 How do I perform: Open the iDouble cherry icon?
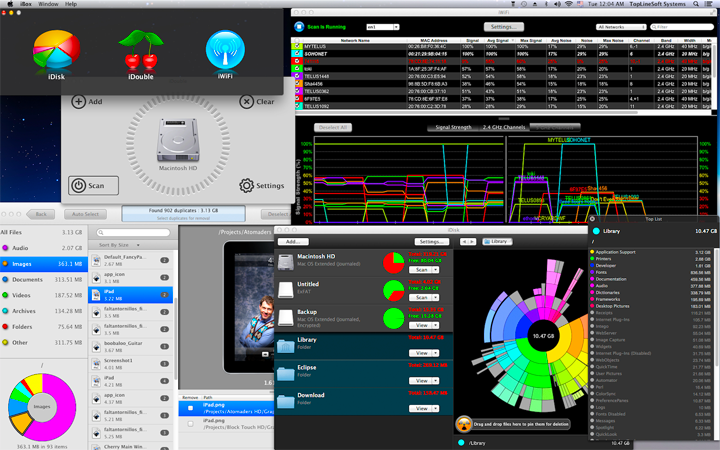pyautogui.click(x=141, y=50)
